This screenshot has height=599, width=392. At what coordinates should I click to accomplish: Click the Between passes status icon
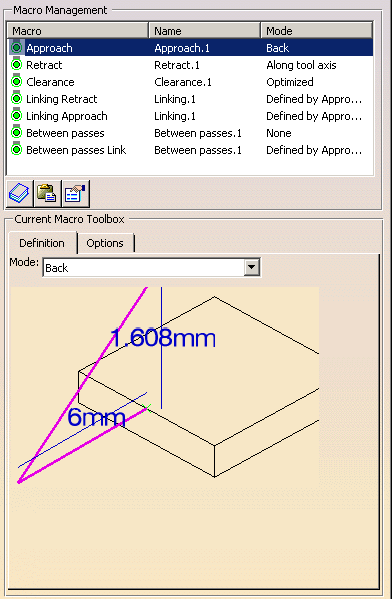coord(16,133)
